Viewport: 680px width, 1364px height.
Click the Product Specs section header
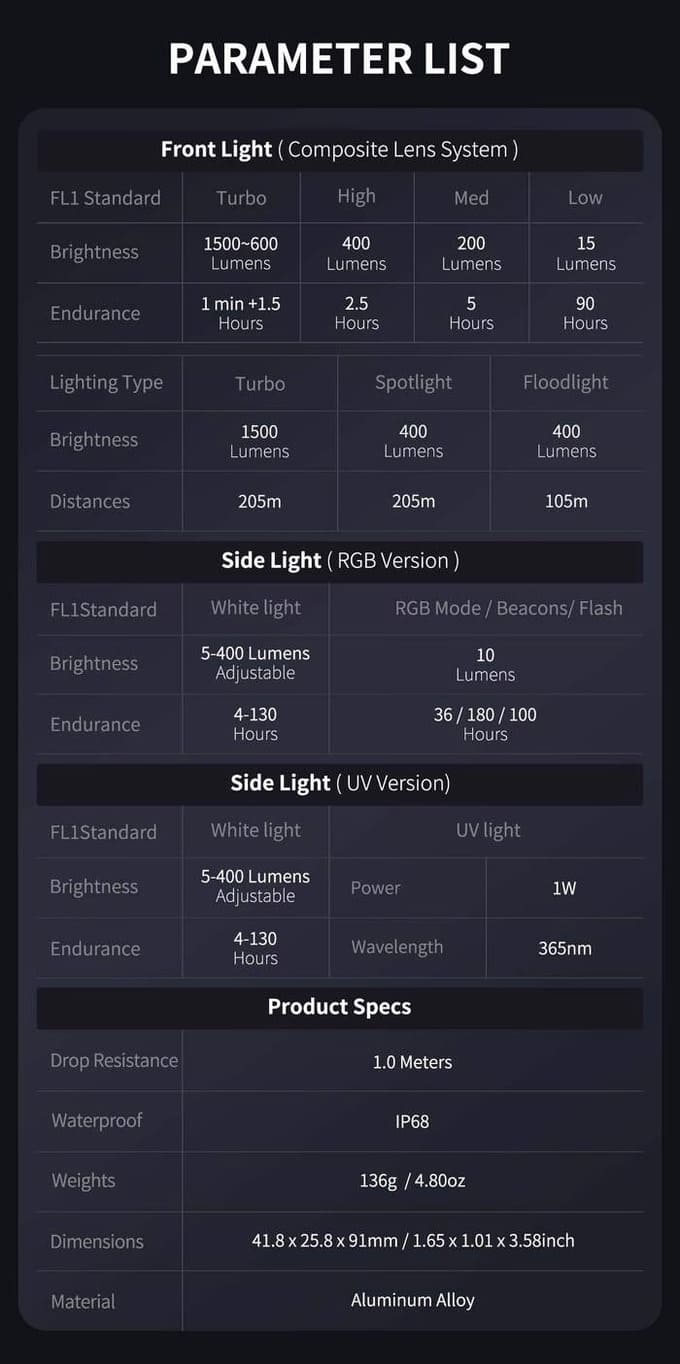click(339, 1007)
